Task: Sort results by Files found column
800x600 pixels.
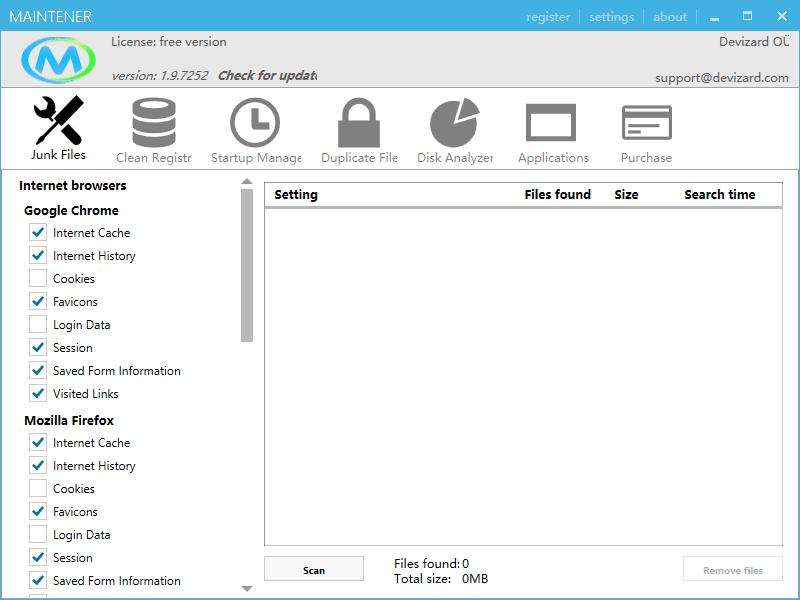Action: point(557,195)
